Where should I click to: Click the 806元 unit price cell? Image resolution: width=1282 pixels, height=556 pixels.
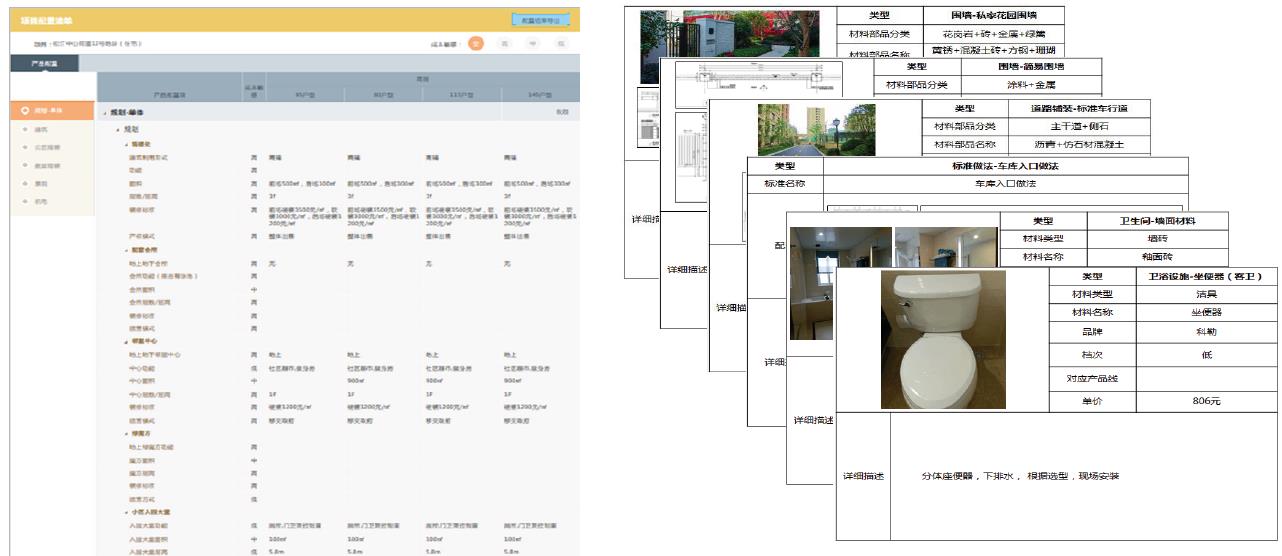(x=1206, y=401)
